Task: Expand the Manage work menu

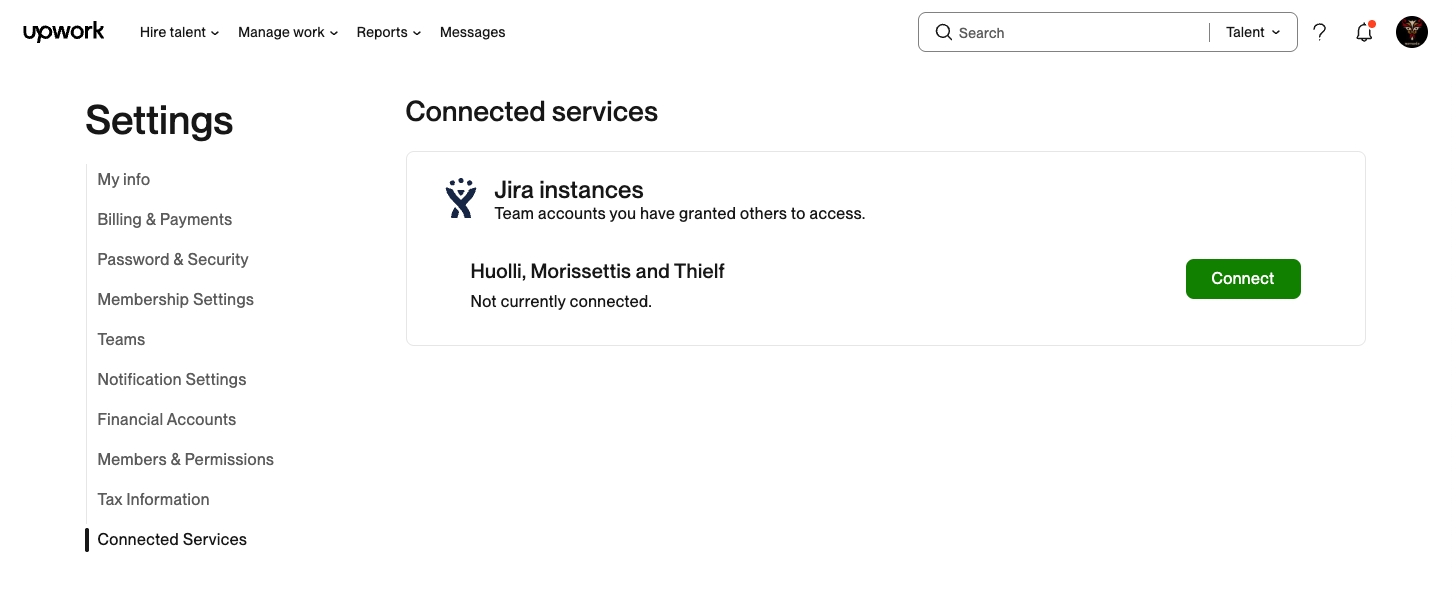Action: 288,32
